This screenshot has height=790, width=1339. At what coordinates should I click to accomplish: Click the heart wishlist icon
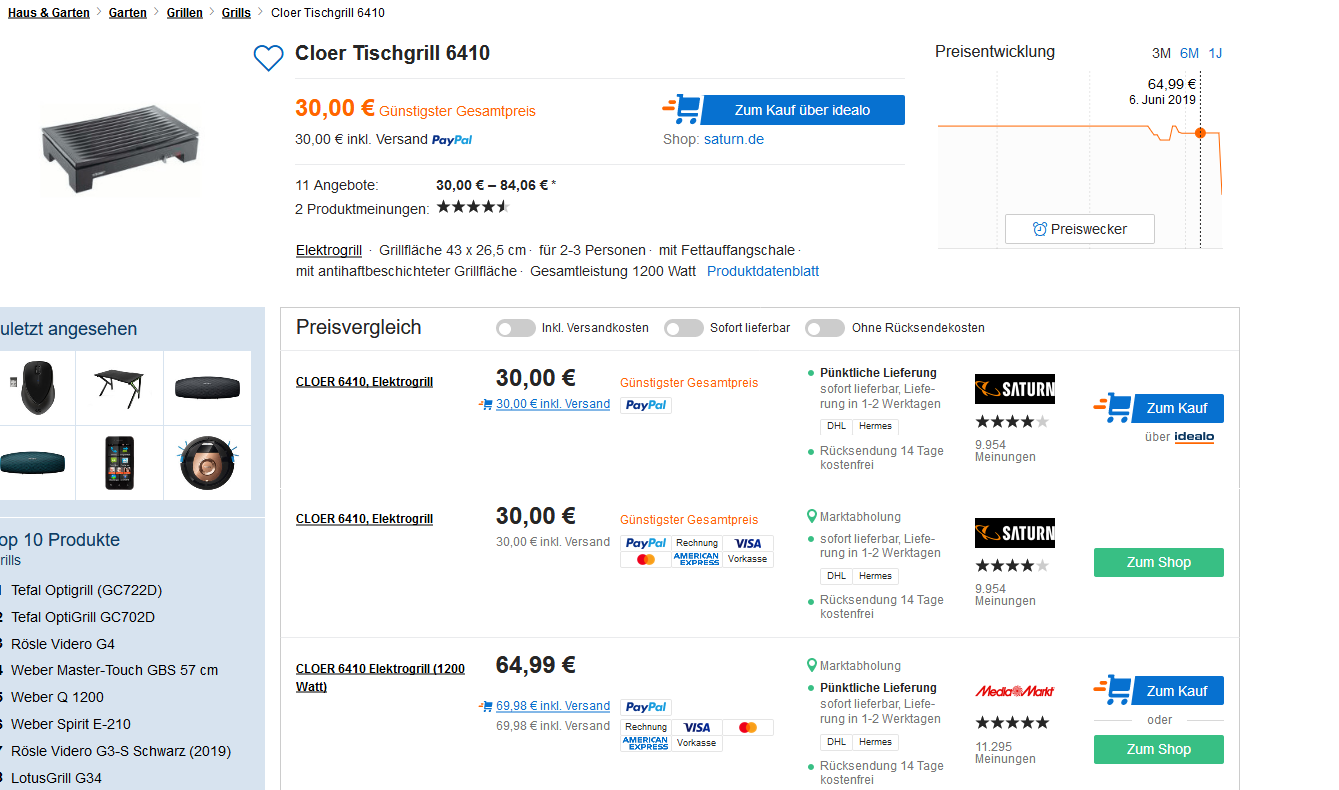click(268, 58)
